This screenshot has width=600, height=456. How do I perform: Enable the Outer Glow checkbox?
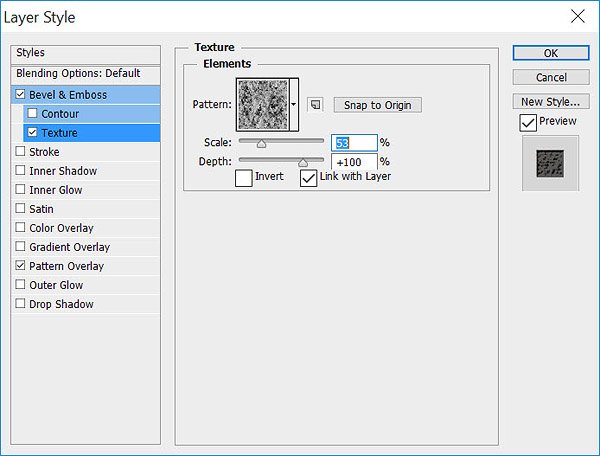[x=20, y=285]
